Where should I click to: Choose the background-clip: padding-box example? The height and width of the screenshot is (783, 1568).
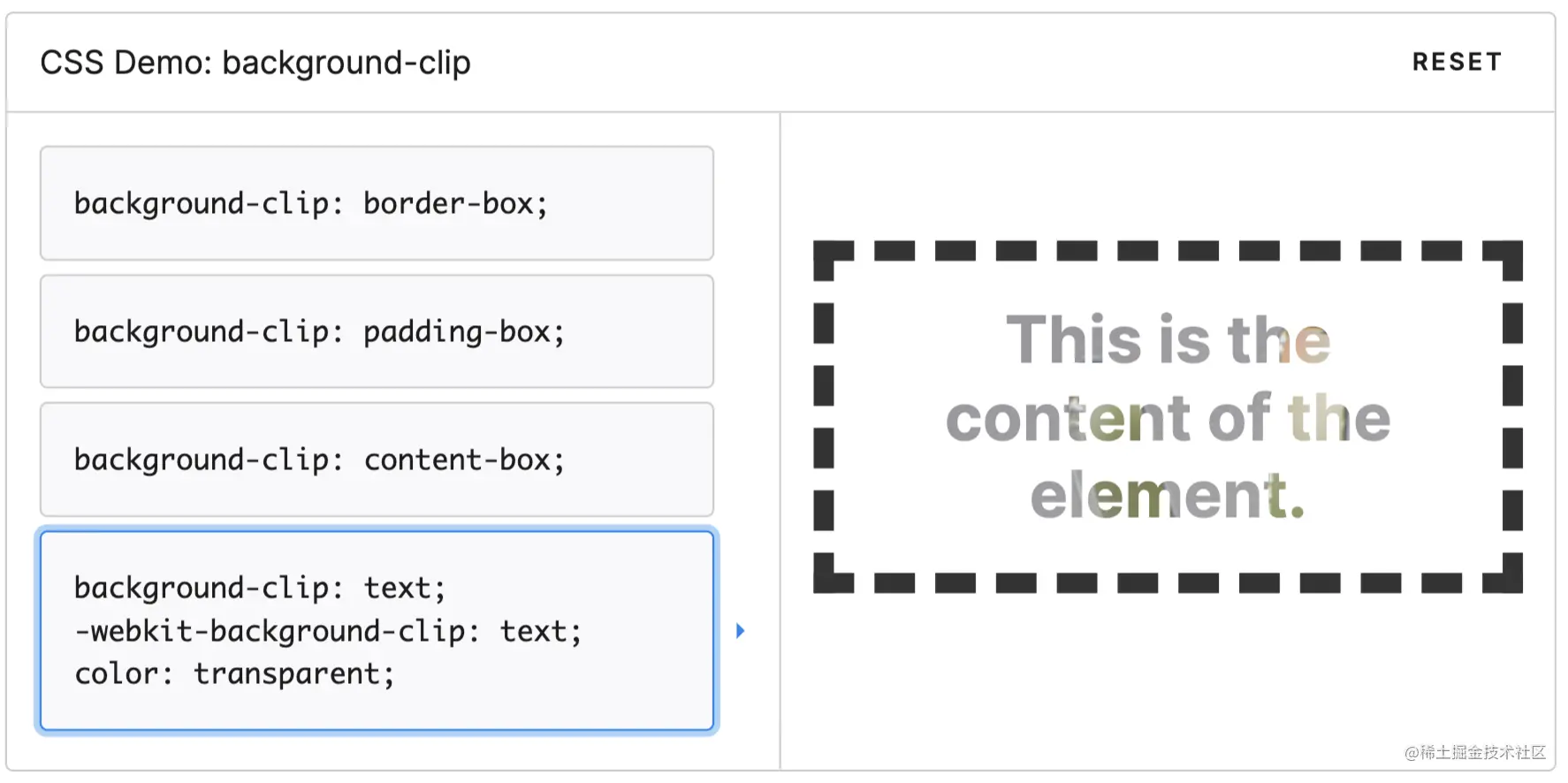pyautogui.click(x=377, y=331)
